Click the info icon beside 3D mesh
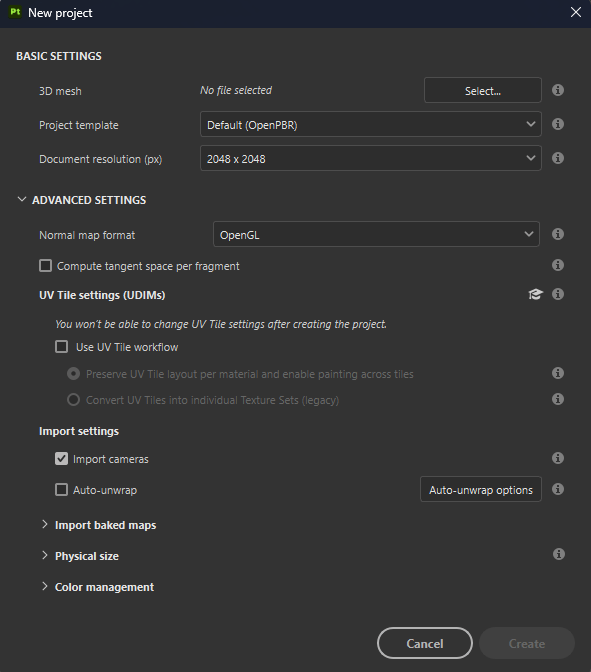 pos(558,90)
